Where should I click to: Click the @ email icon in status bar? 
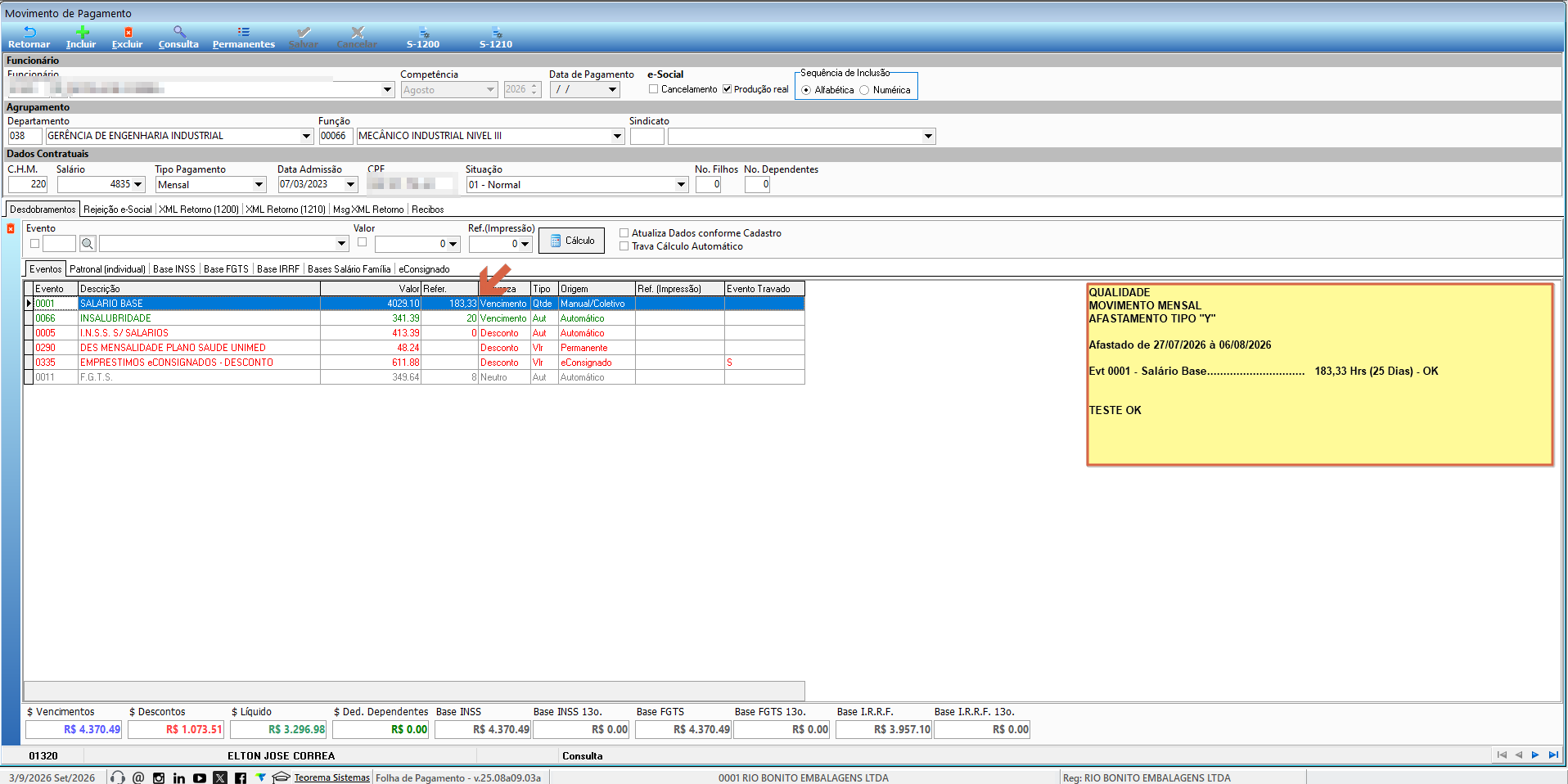[138, 777]
